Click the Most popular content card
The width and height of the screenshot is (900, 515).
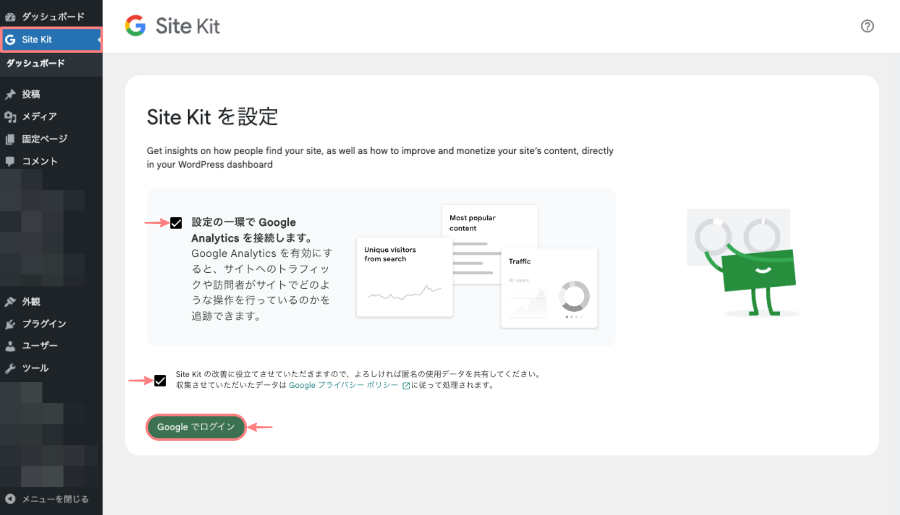click(490, 227)
